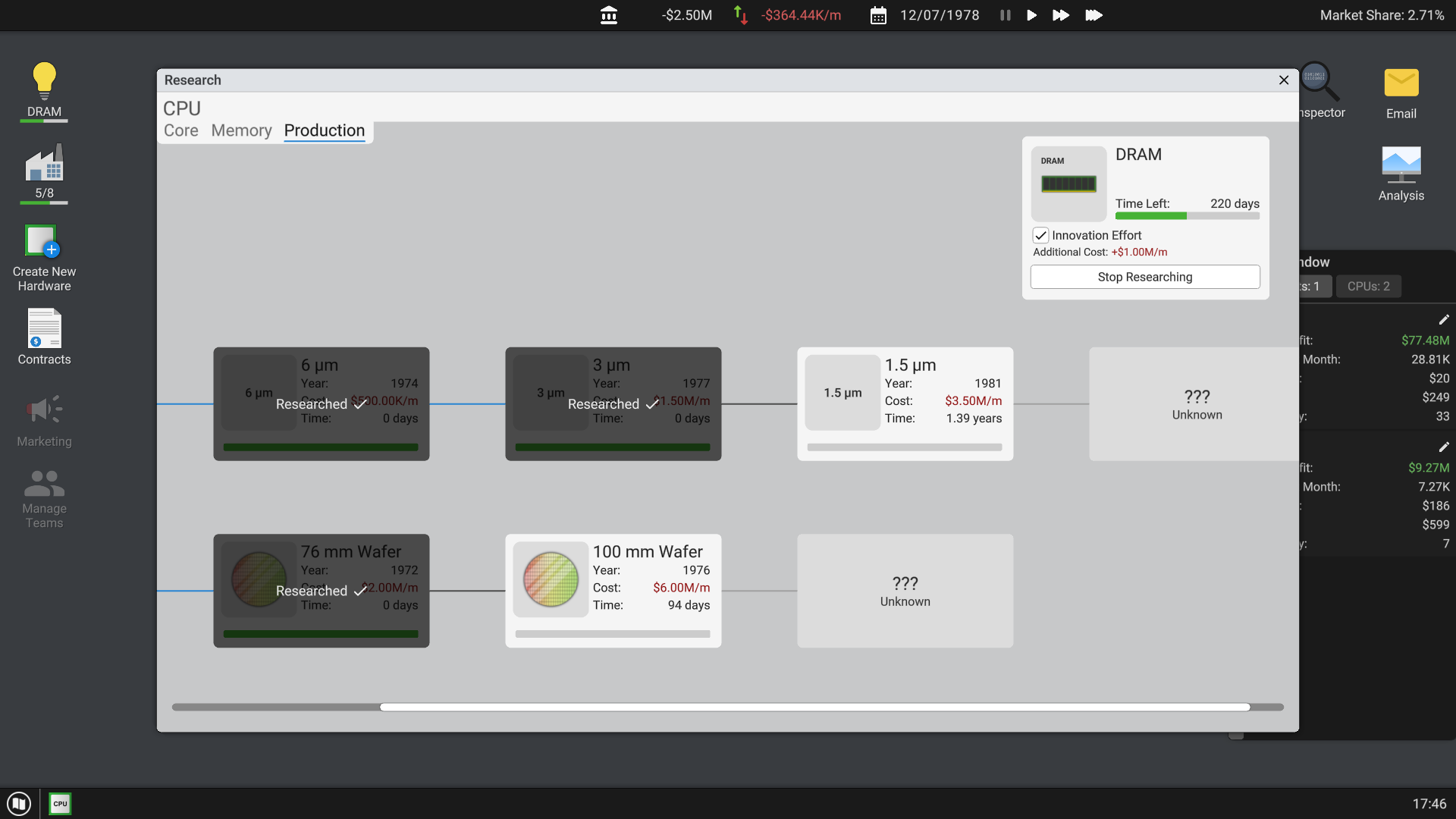
Task: Switch to the Memory research tab
Action: 241,130
